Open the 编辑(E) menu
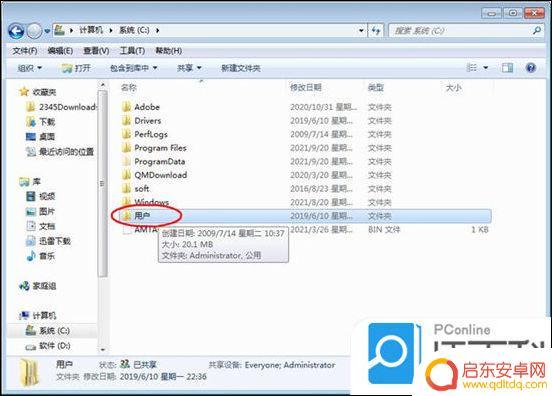Screen dimensions: 552x396 60,51
